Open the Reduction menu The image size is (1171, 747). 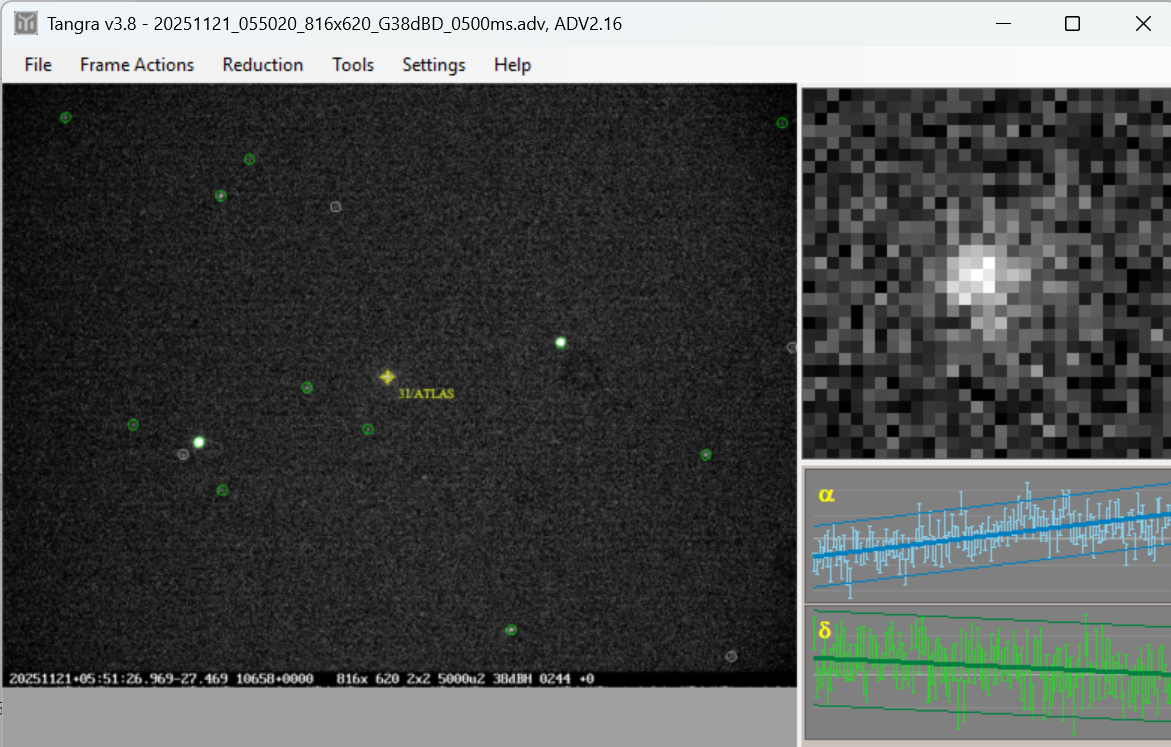tap(263, 65)
